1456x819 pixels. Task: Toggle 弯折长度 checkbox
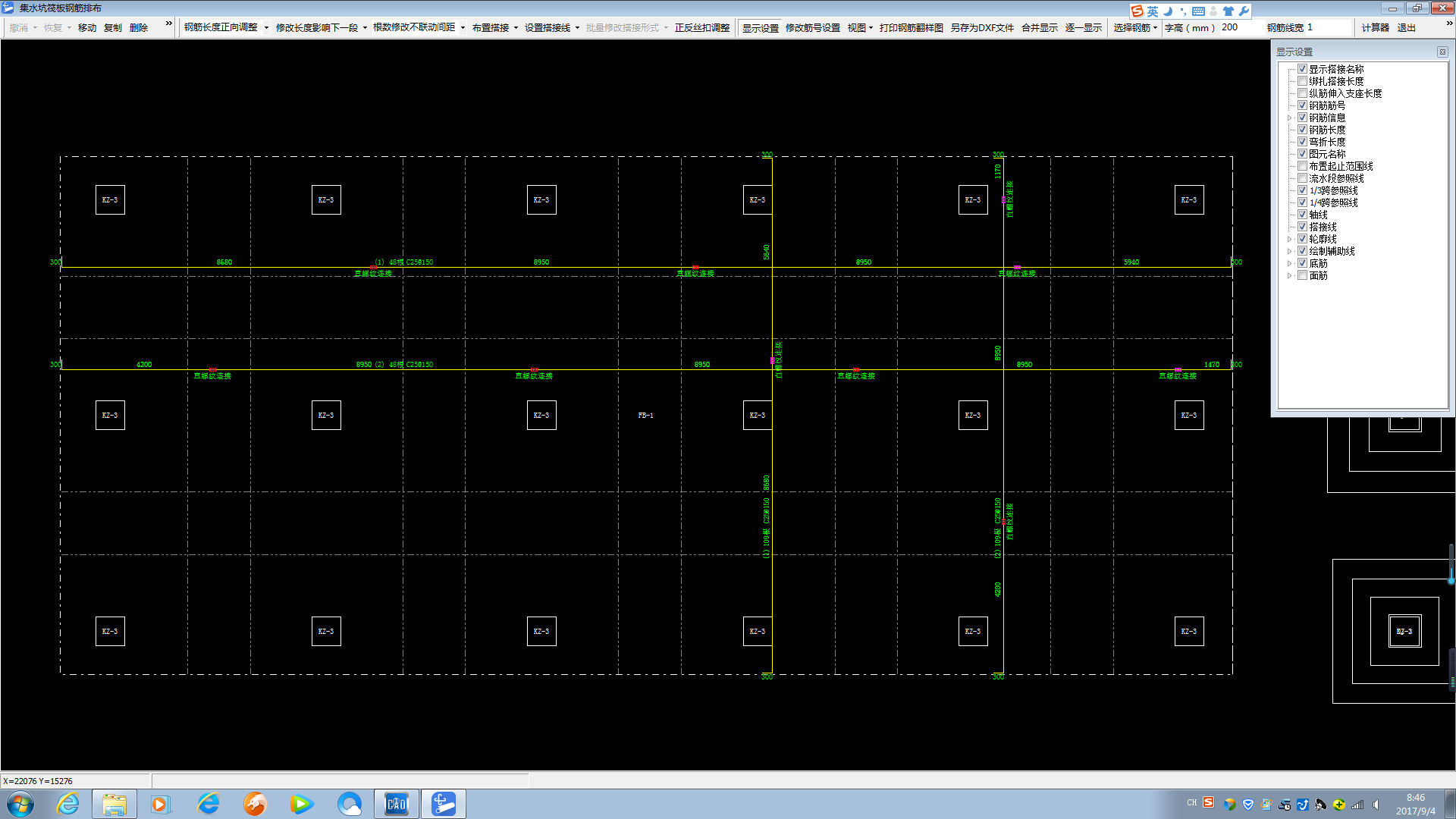pyautogui.click(x=1302, y=142)
